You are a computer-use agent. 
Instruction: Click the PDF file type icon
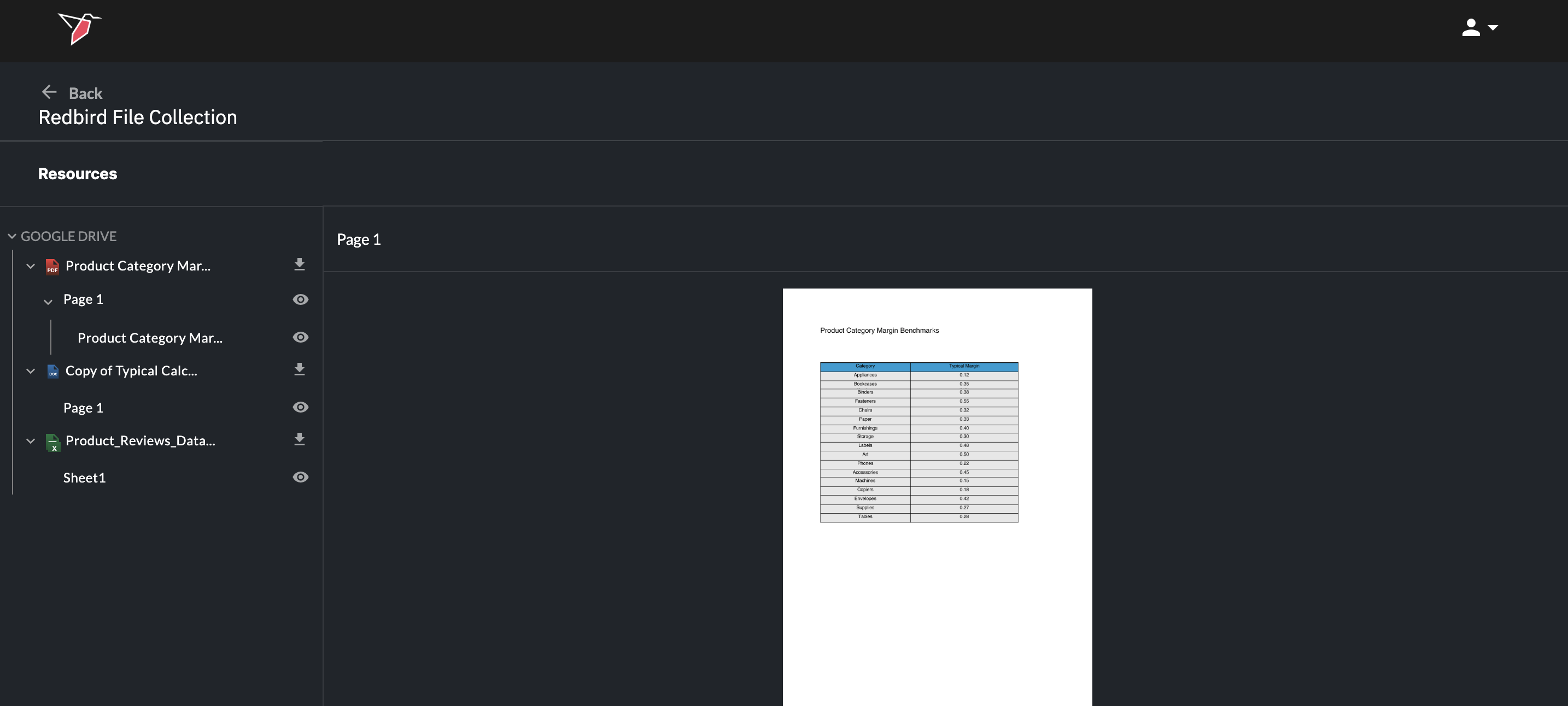52,267
